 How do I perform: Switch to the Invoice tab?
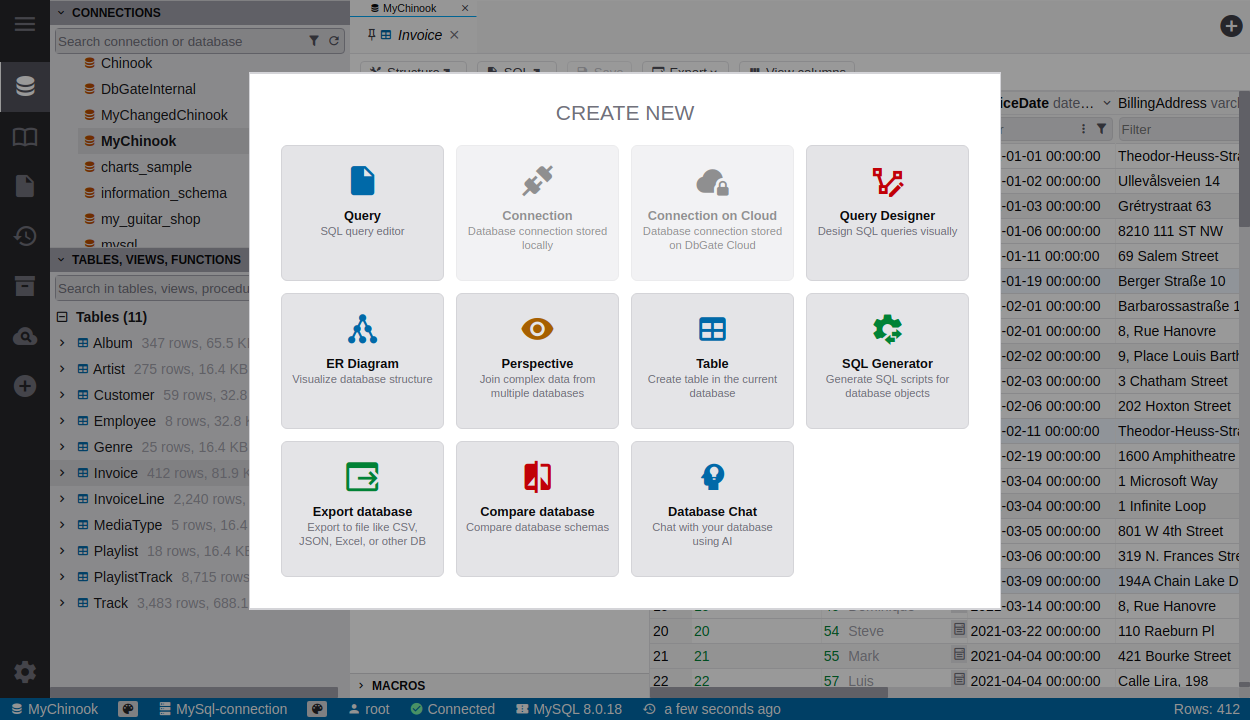point(419,35)
